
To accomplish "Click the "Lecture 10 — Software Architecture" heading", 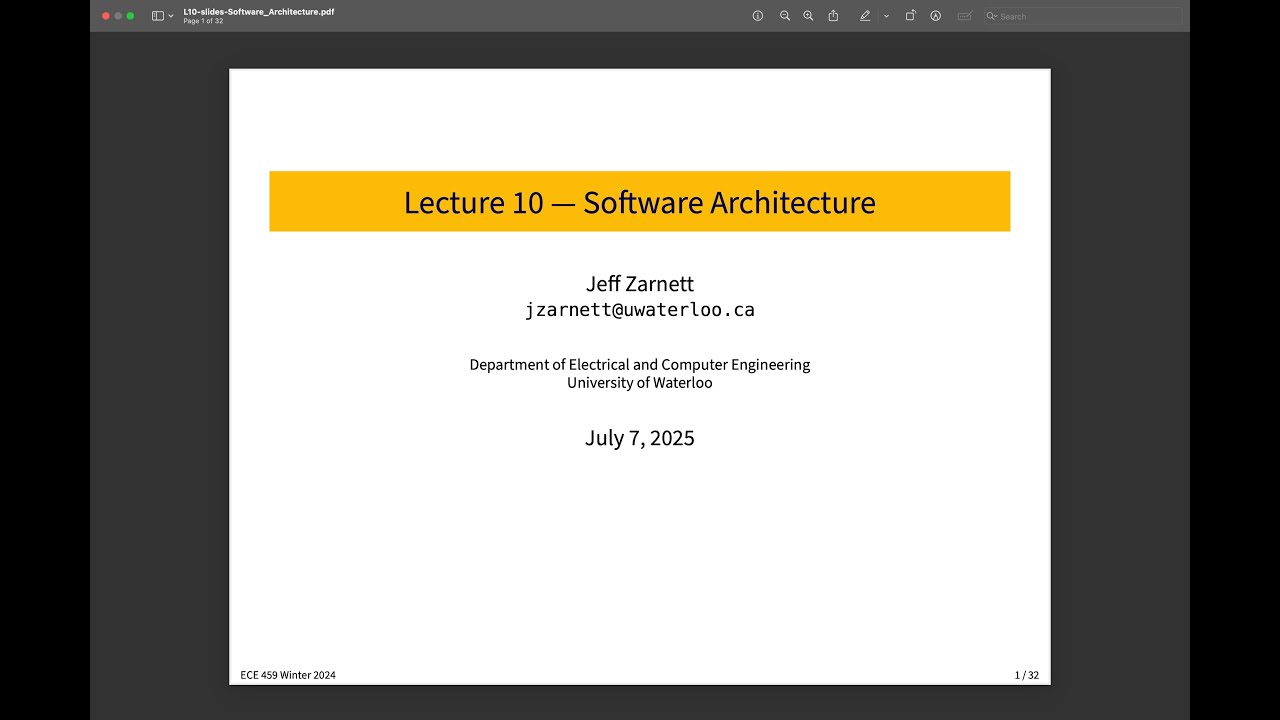I will coord(640,202).
